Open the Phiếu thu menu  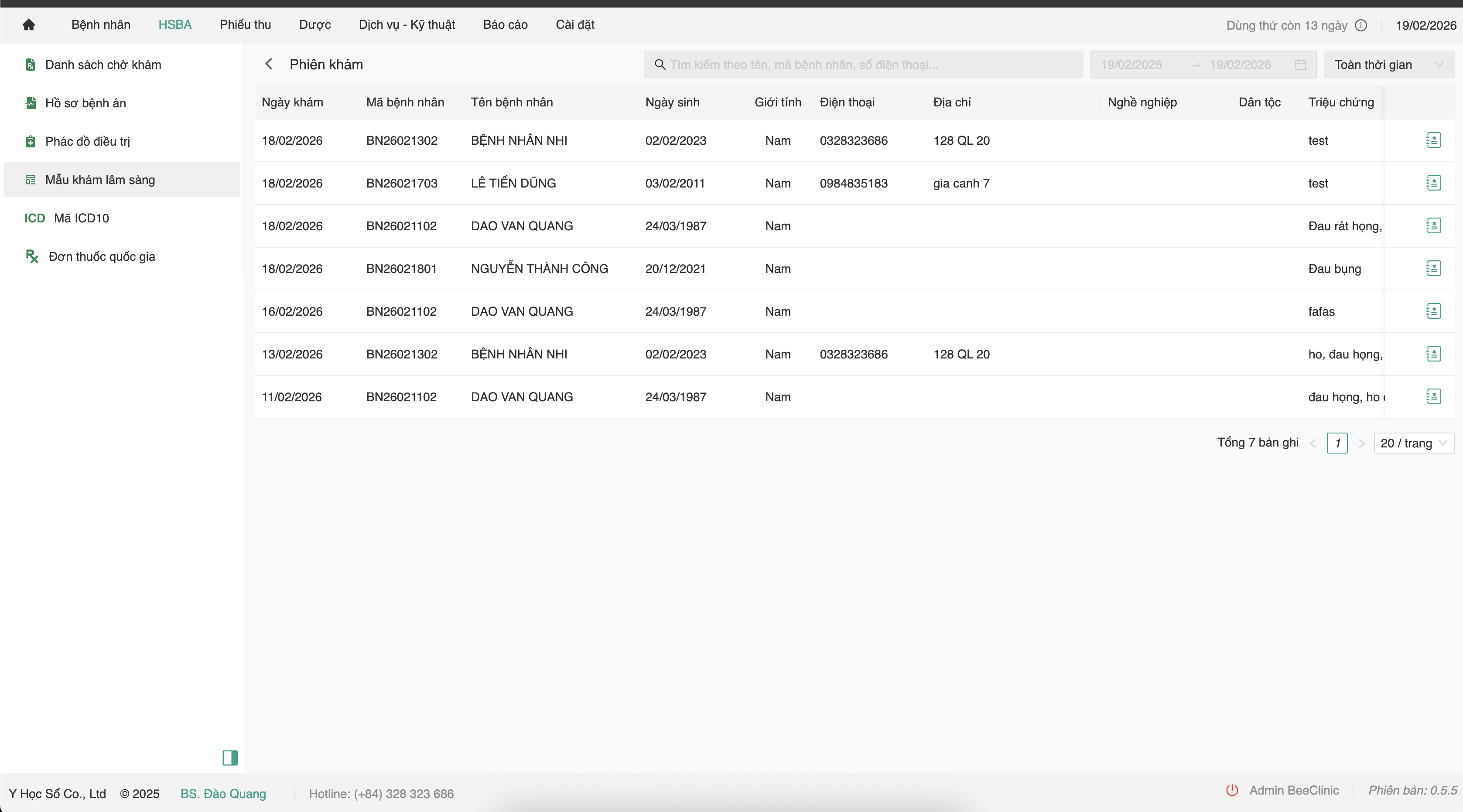pos(245,24)
